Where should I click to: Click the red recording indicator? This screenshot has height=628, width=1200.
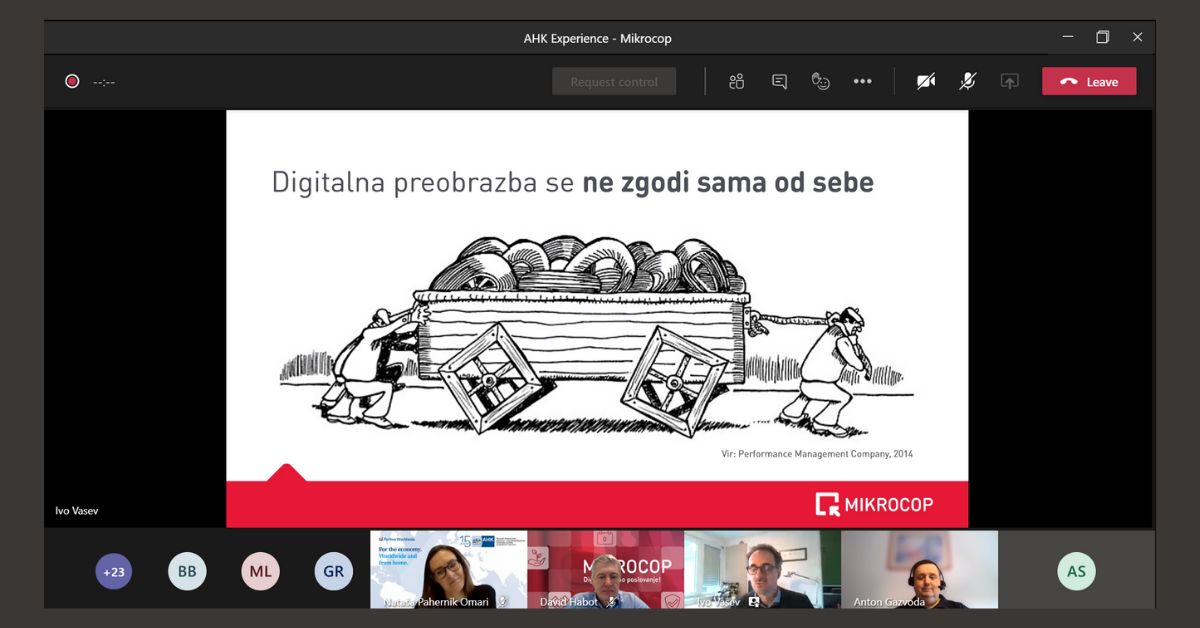point(72,82)
